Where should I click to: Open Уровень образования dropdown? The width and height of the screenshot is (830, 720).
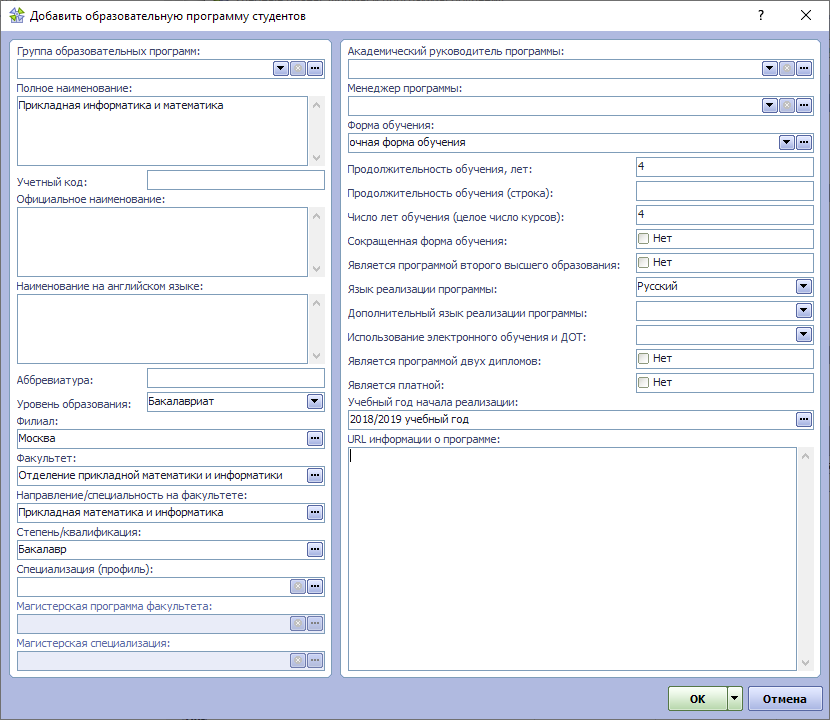315,401
